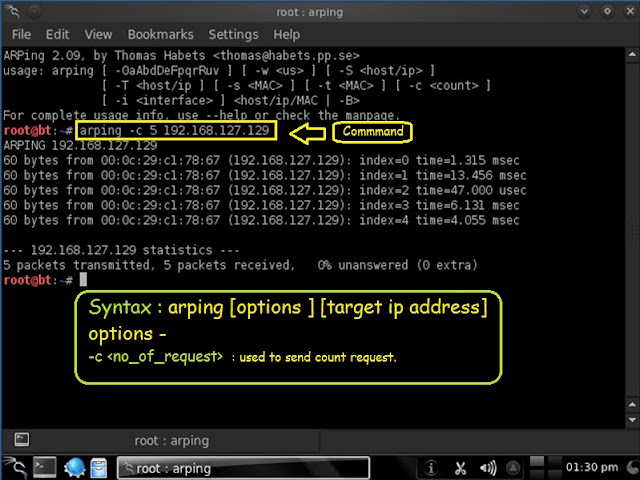Activate the root : arping taskbar entry
Image resolution: width=640 pixels, height=480 pixels.
pyautogui.click(x=243, y=468)
